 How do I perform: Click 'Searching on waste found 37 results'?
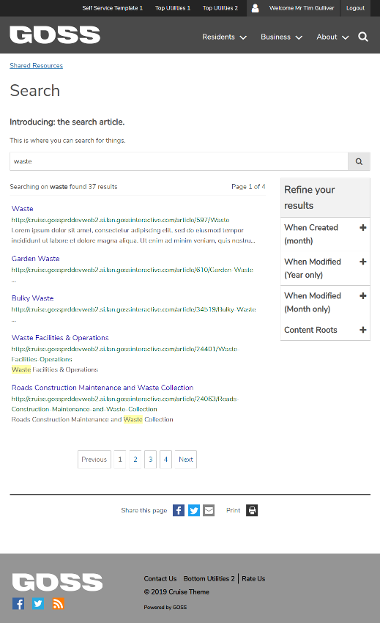coord(63,186)
